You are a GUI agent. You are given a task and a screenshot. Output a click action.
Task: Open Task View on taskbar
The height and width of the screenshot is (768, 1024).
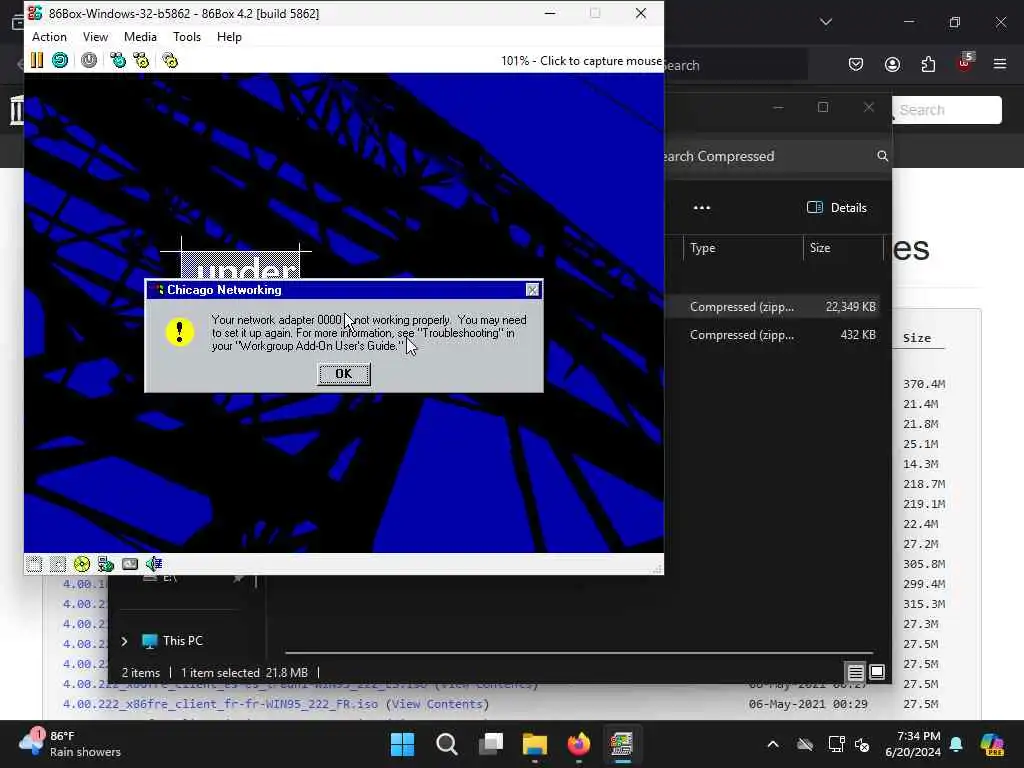(x=490, y=744)
